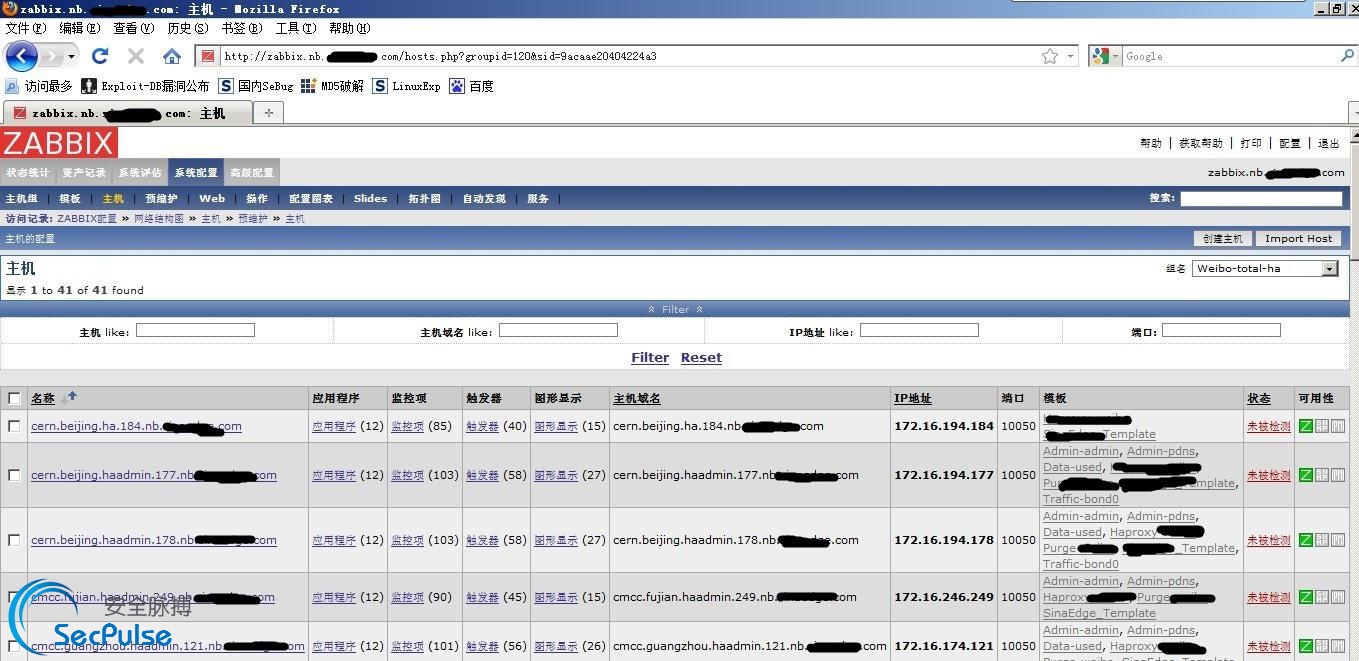The height and width of the screenshot is (661, 1359).
Task: Apply the filter with the Filter link
Action: 650,357
